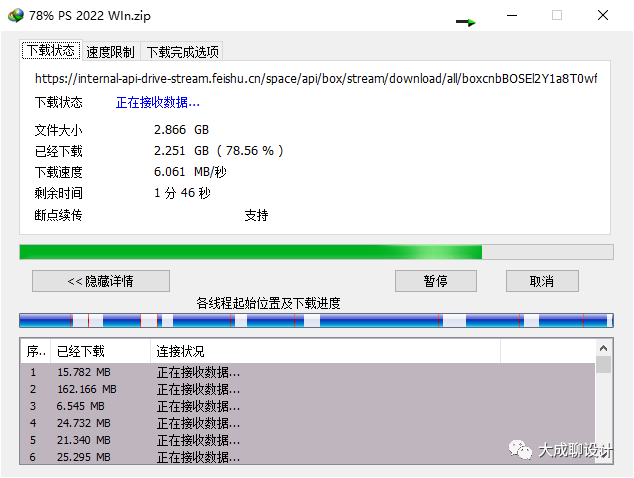
Task: Switch to the 下载状态 tab
Action: [x=51, y=51]
